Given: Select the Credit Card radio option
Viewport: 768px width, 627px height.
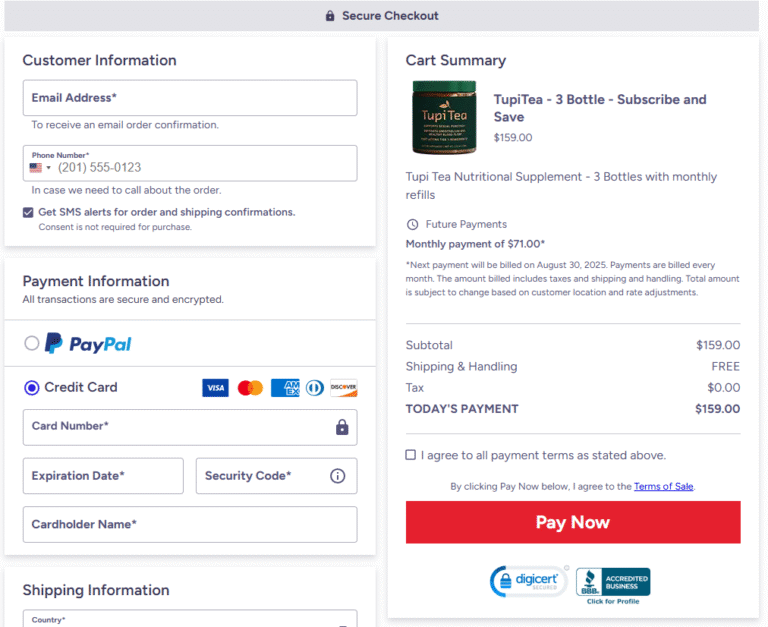Looking at the screenshot, I should tap(32, 388).
